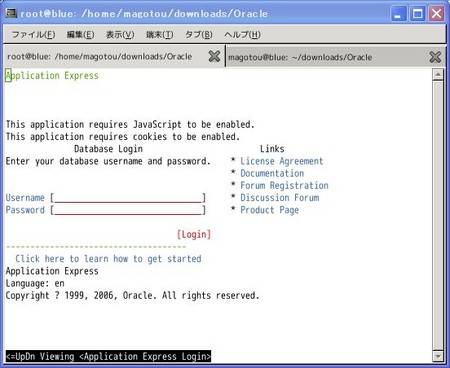This screenshot has width=450, height=368.
Task: Open the 端末(T) menu
Action: pyautogui.click(x=159, y=35)
